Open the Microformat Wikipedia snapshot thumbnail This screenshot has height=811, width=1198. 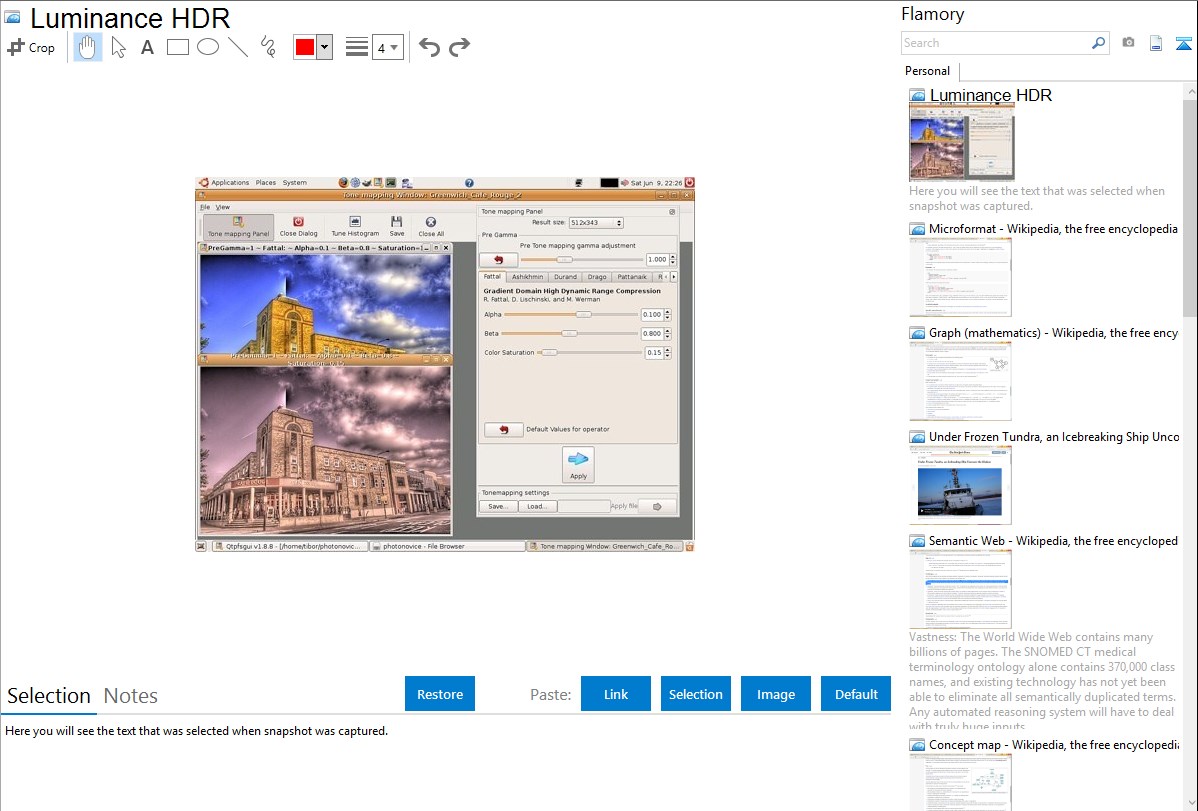(960, 277)
